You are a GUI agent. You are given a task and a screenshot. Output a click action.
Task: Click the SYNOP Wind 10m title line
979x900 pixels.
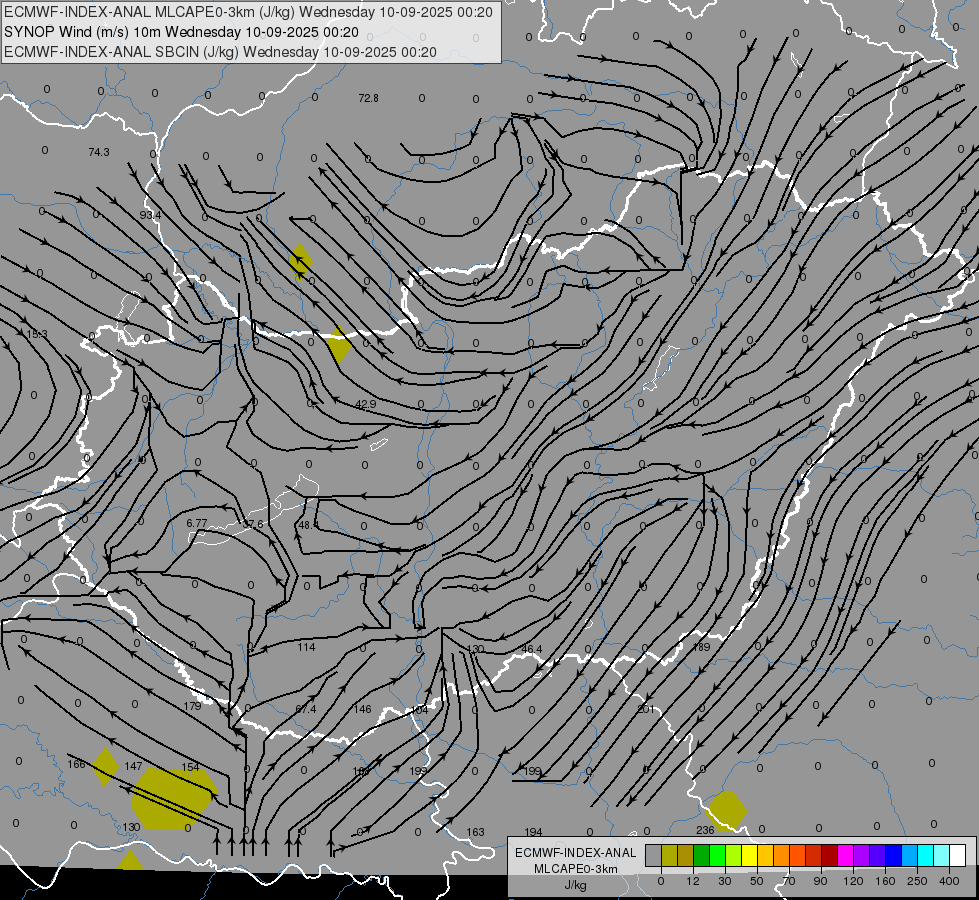(x=181, y=32)
